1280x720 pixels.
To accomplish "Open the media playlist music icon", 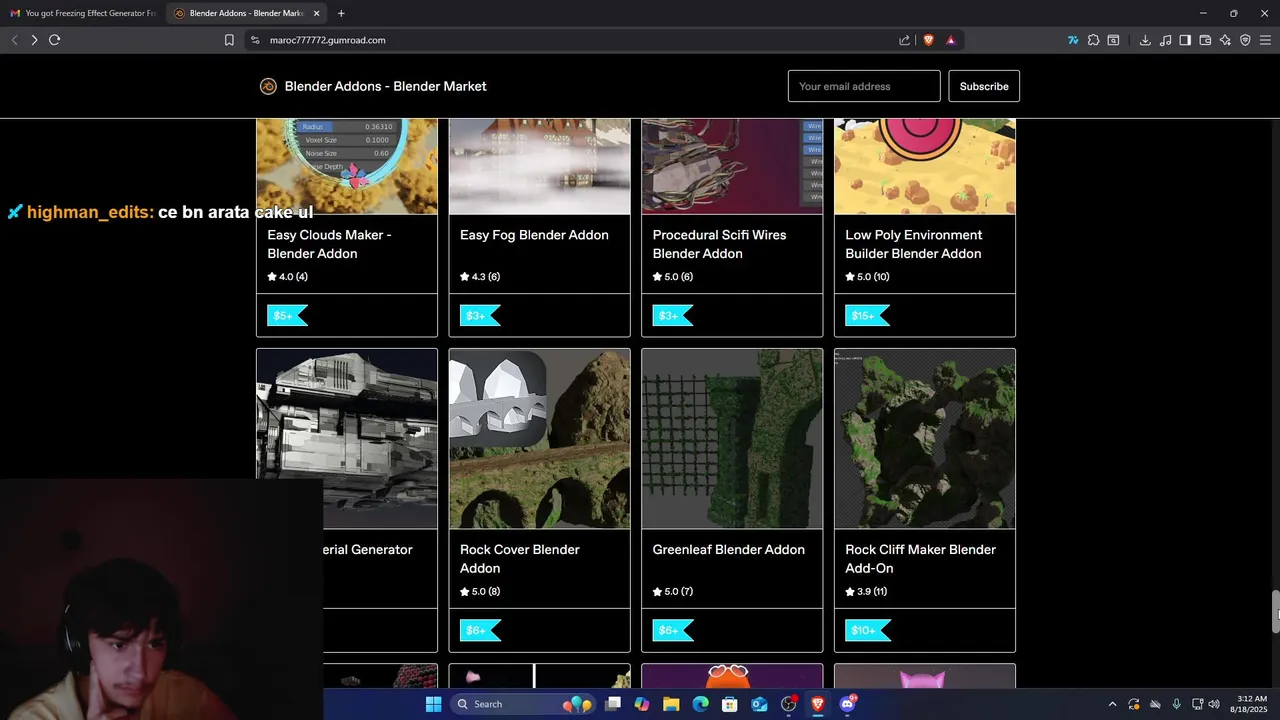I will pyautogui.click(x=1165, y=40).
